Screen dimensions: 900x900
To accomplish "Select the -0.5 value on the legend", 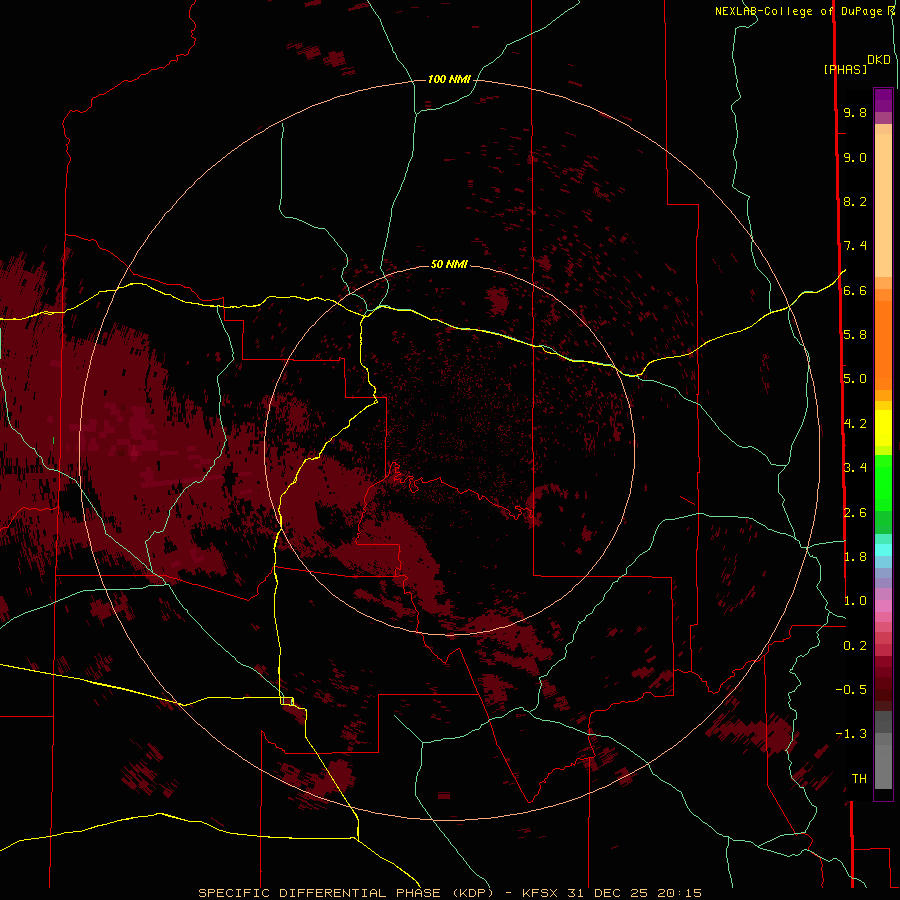I will (x=851, y=690).
